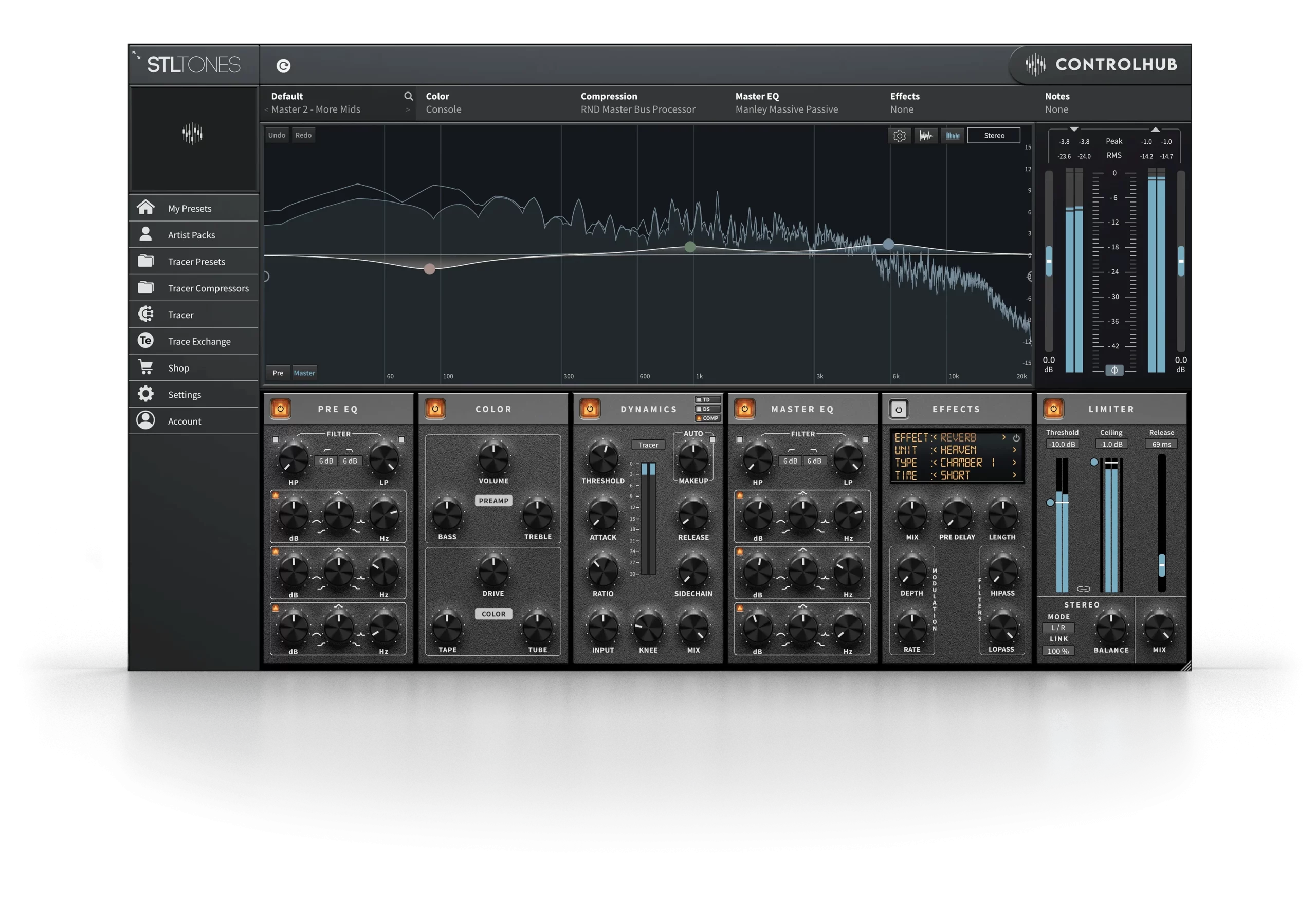Screen dimensions: 1316x901
Task: Click the blue 6k EQ band node
Action: click(x=888, y=244)
